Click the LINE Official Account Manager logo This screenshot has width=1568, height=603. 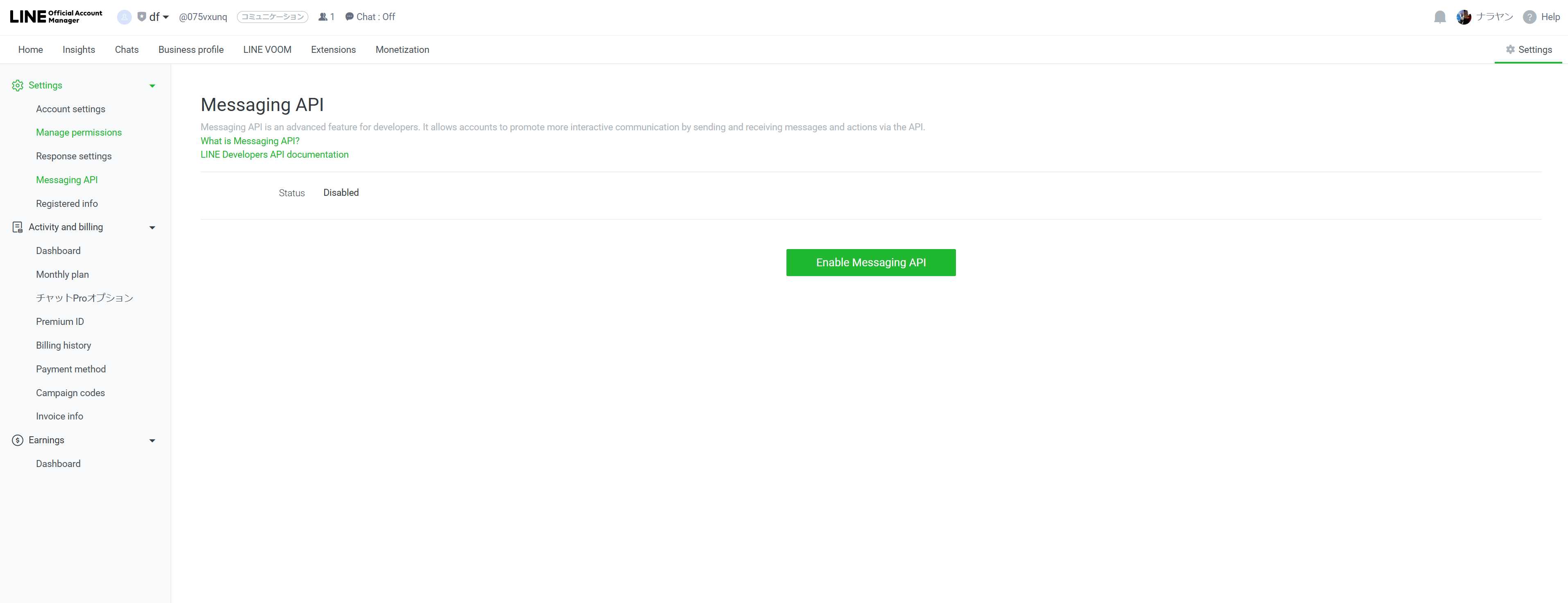pyautogui.click(x=56, y=16)
